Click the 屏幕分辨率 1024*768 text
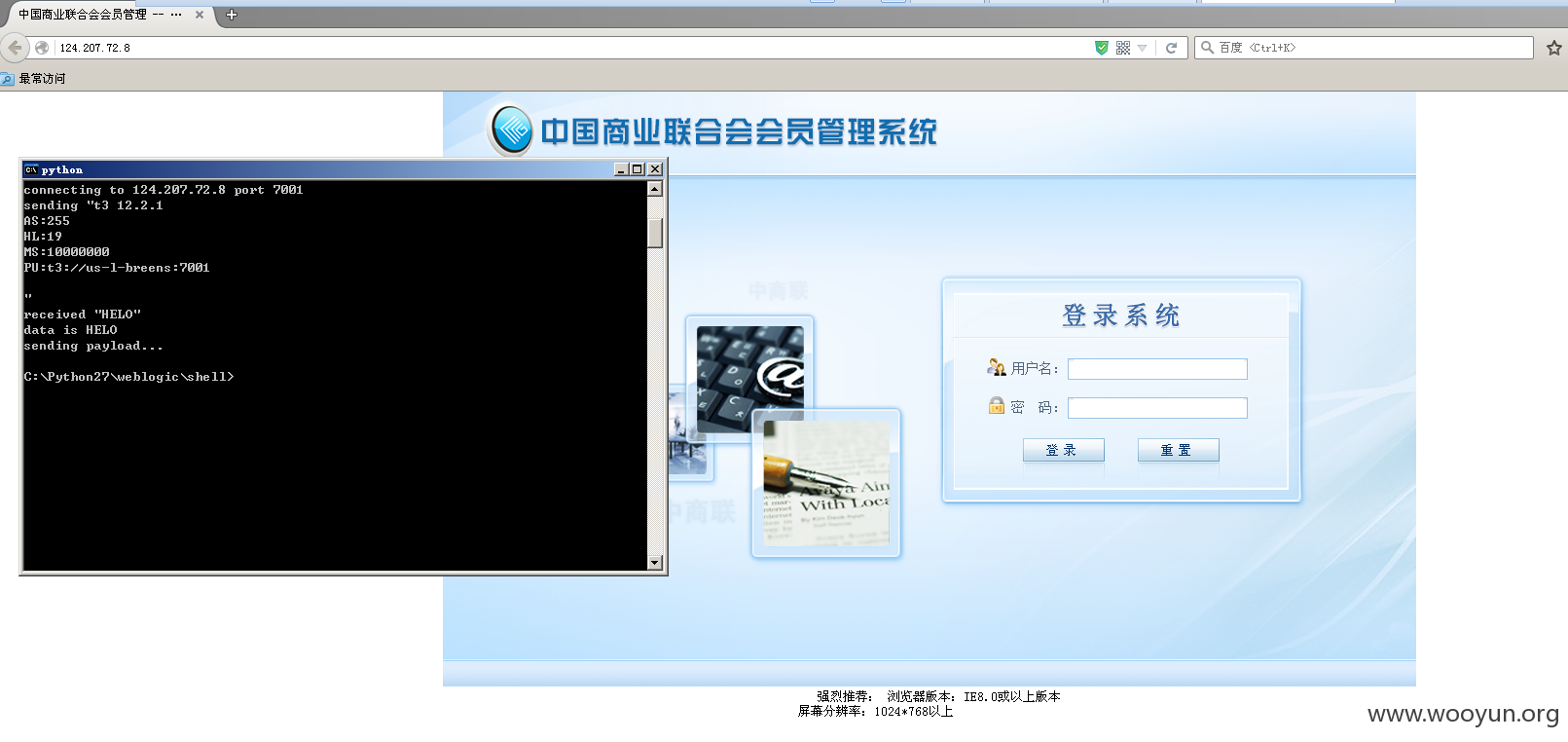Viewport: 1568px width, 742px height. click(x=875, y=712)
